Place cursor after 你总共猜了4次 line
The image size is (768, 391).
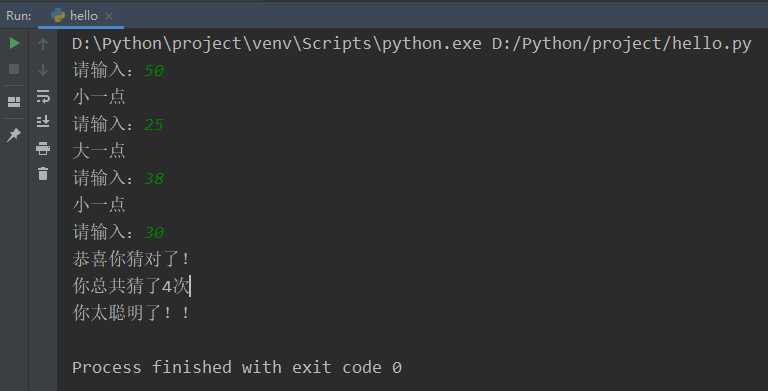[x=190, y=286]
